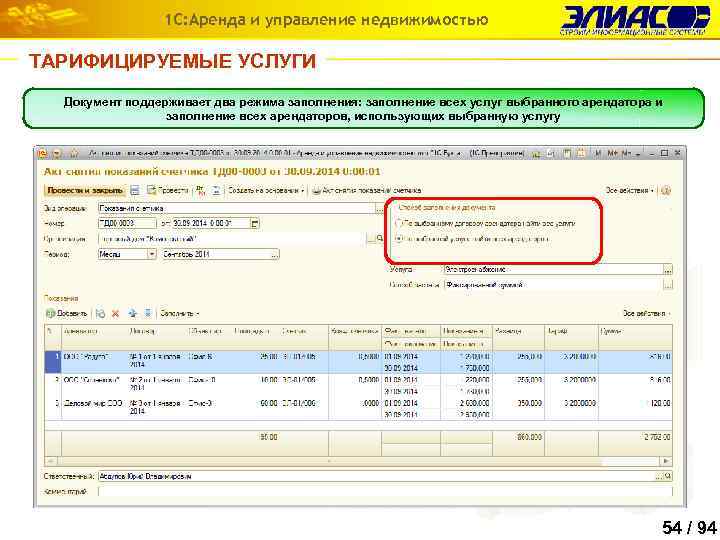Screen dimensions: 720x540
Task: Click the 1C application menu icon in title bar
Action: 43,153
